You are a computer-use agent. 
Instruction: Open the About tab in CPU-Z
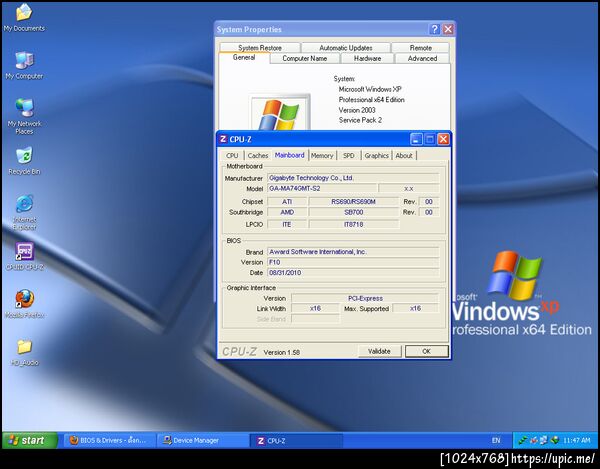coord(404,156)
